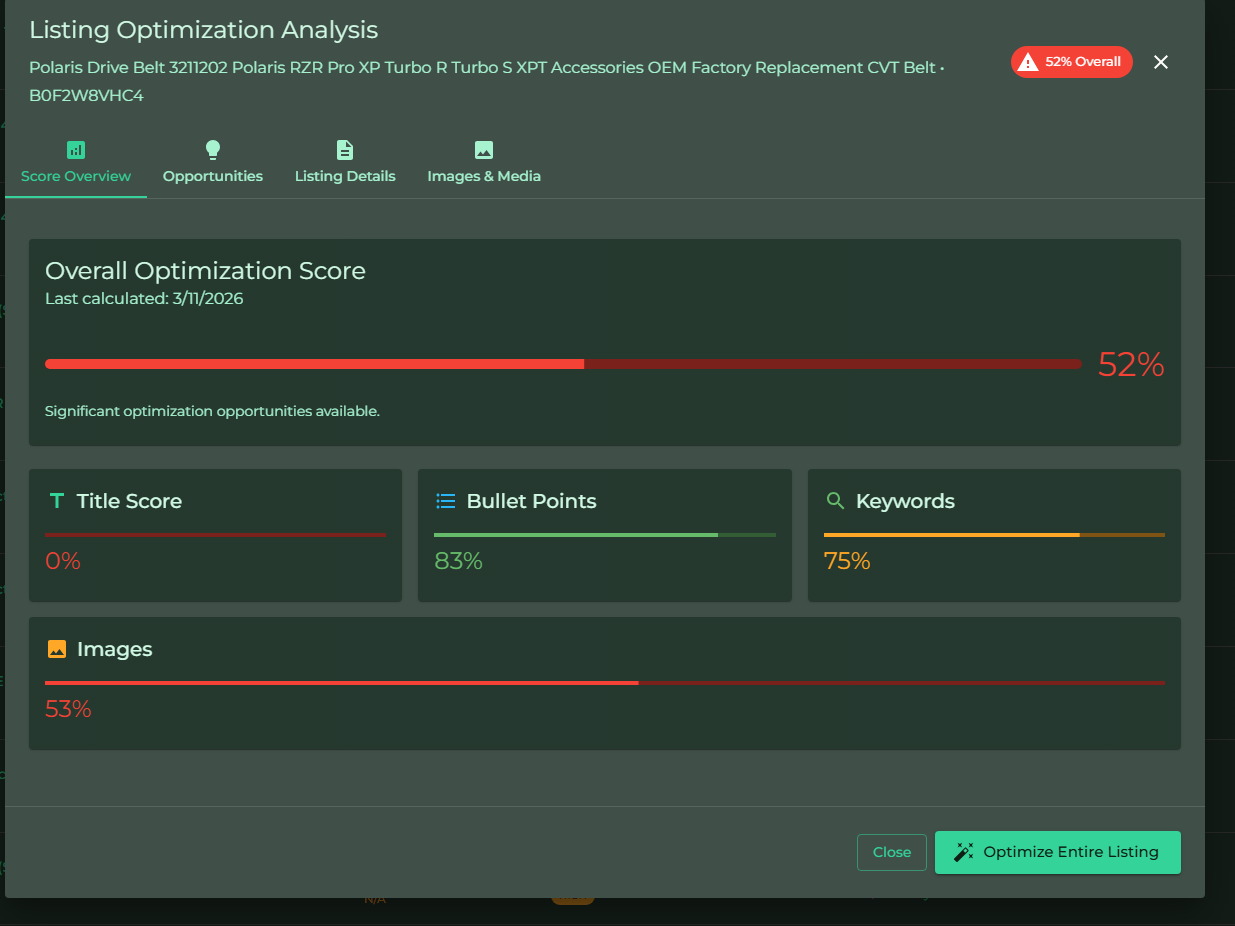Click the Keywords magnifier icon

click(835, 501)
